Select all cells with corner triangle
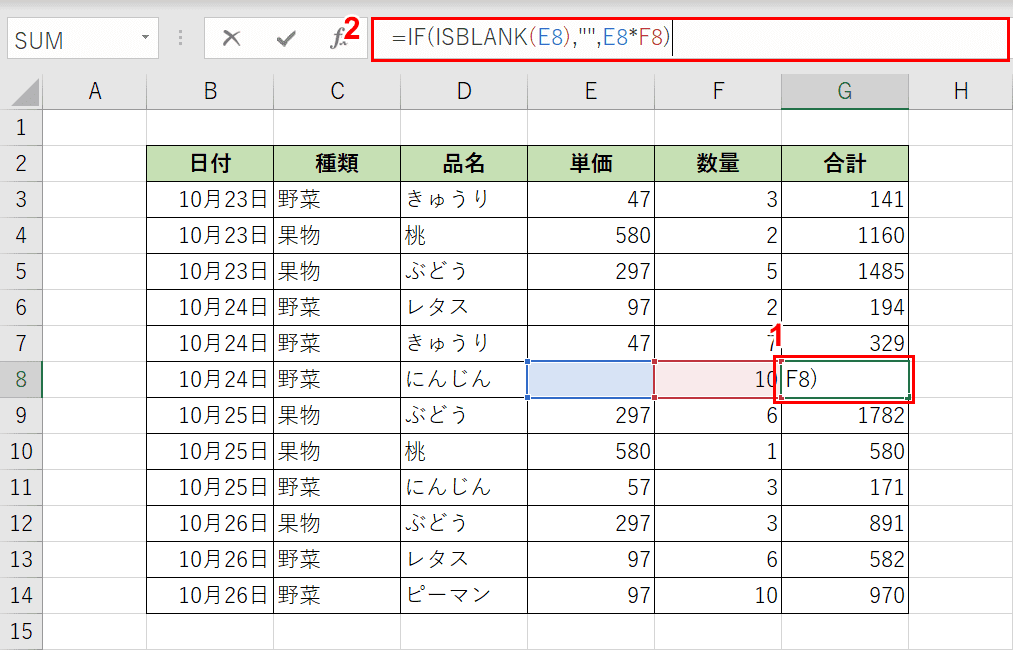 point(25,92)
